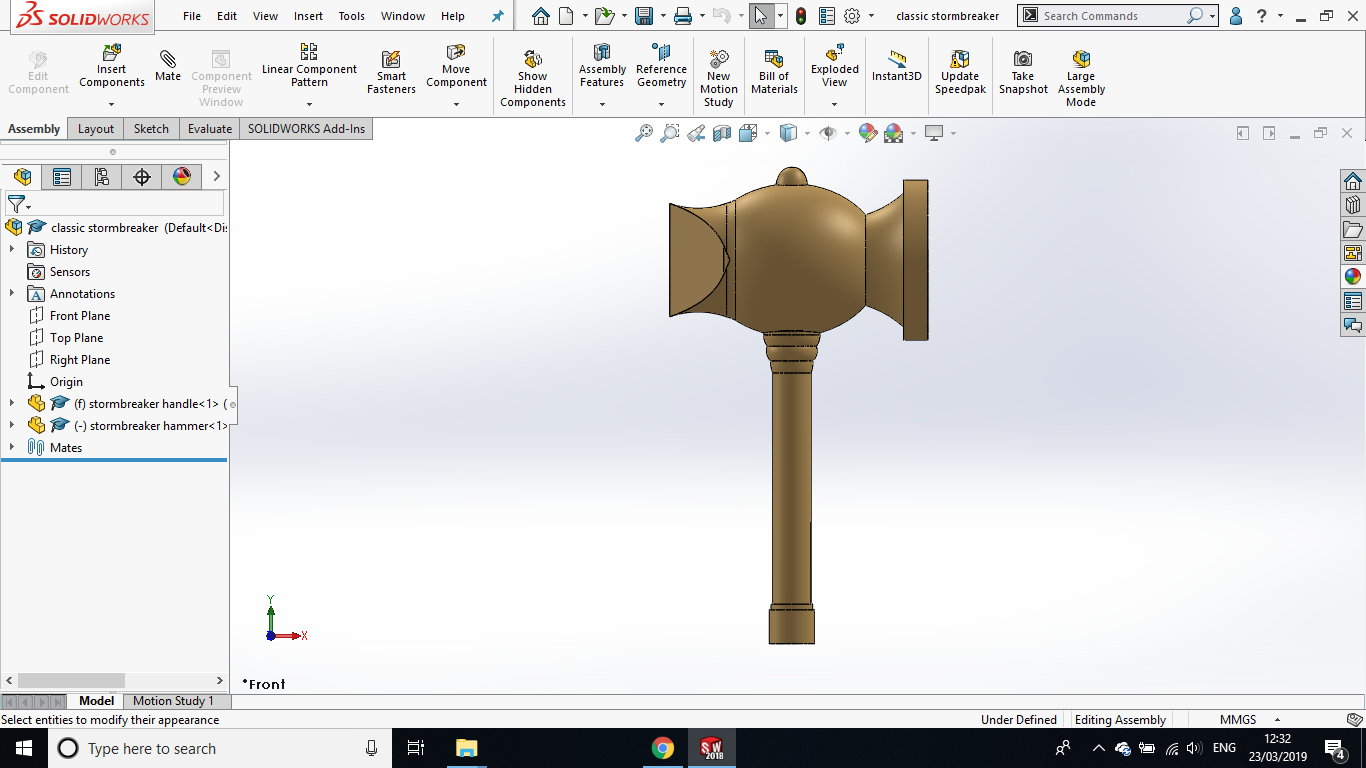
Task: Expand the History tree node
Action: [12, 250]
